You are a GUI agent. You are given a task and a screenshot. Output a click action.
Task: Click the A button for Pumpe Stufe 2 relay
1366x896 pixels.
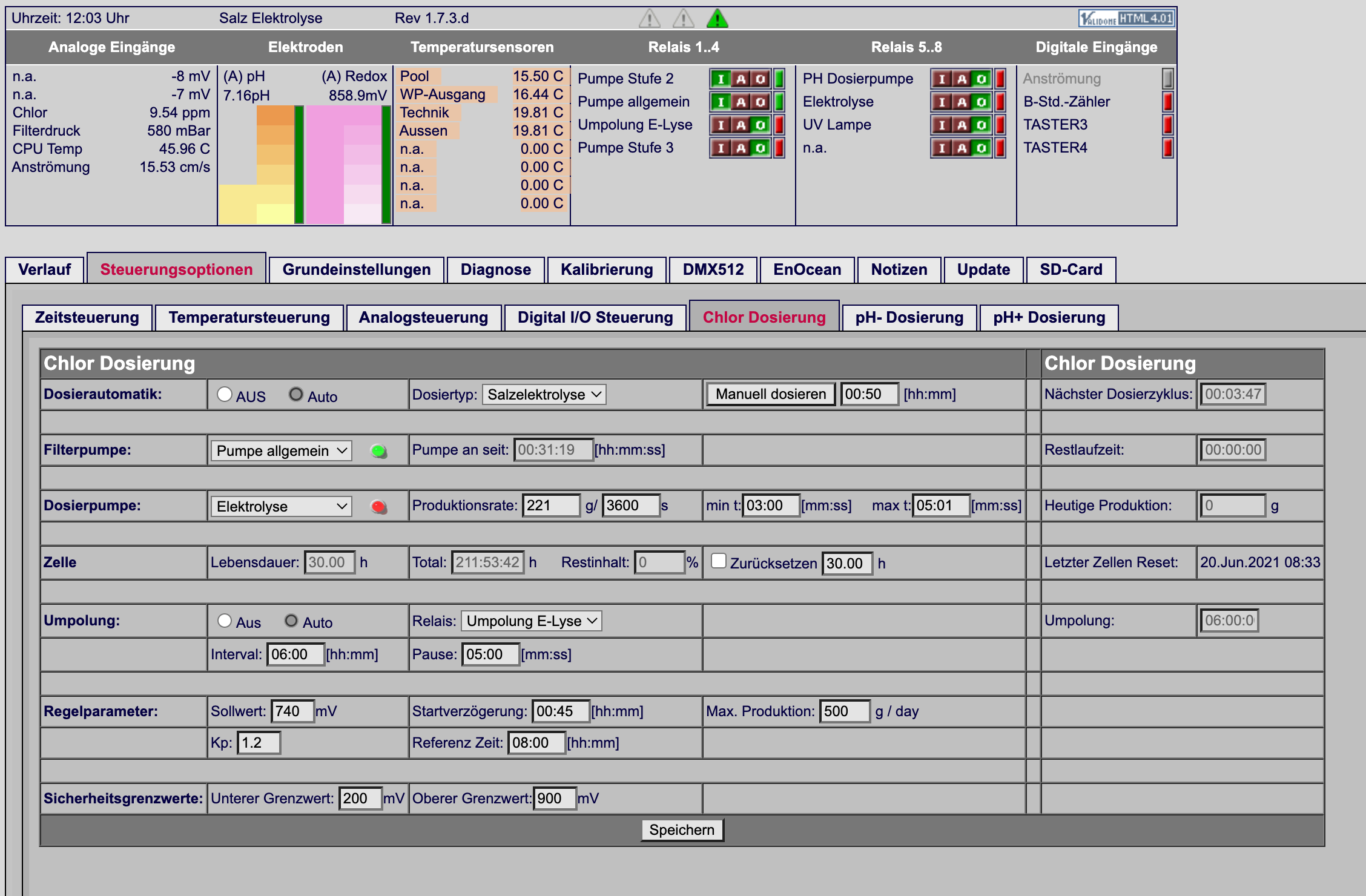741,79
